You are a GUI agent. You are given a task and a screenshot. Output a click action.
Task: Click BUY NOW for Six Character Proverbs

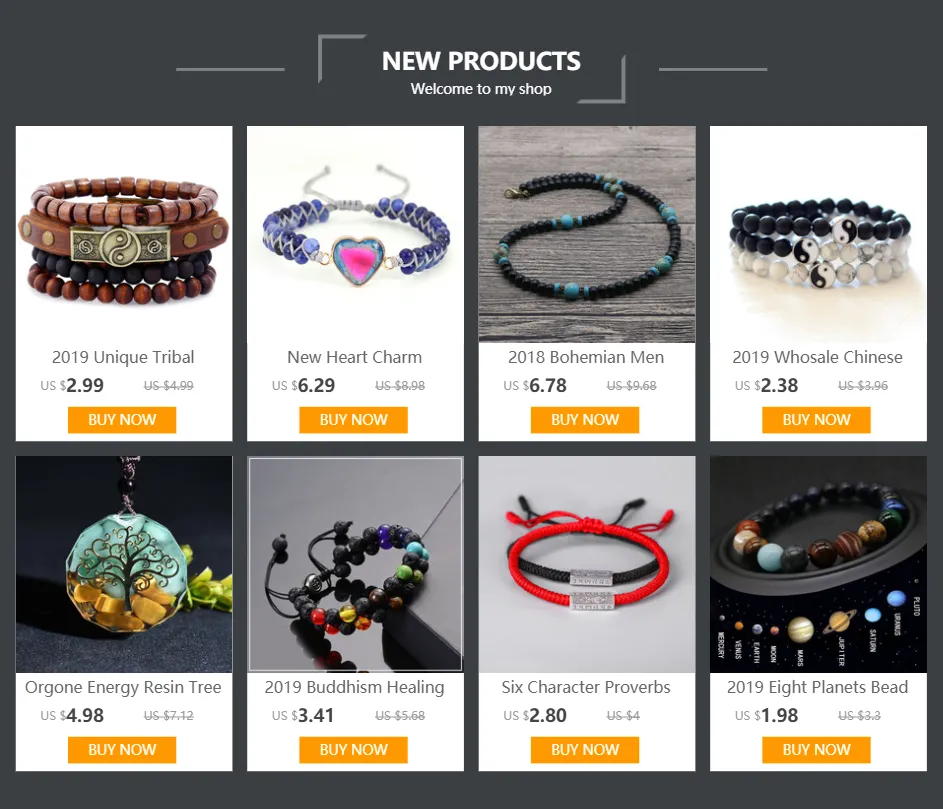pos(585,750)
